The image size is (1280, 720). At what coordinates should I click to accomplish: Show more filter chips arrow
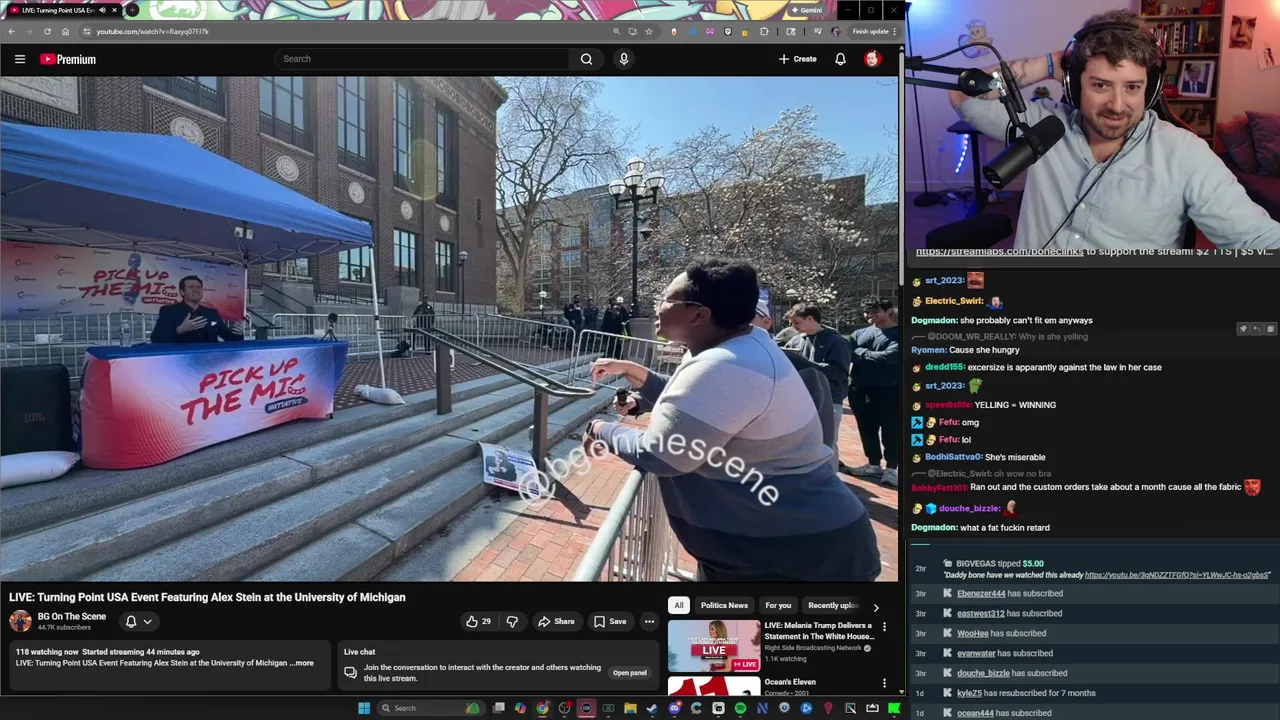[x=876, y=607]
